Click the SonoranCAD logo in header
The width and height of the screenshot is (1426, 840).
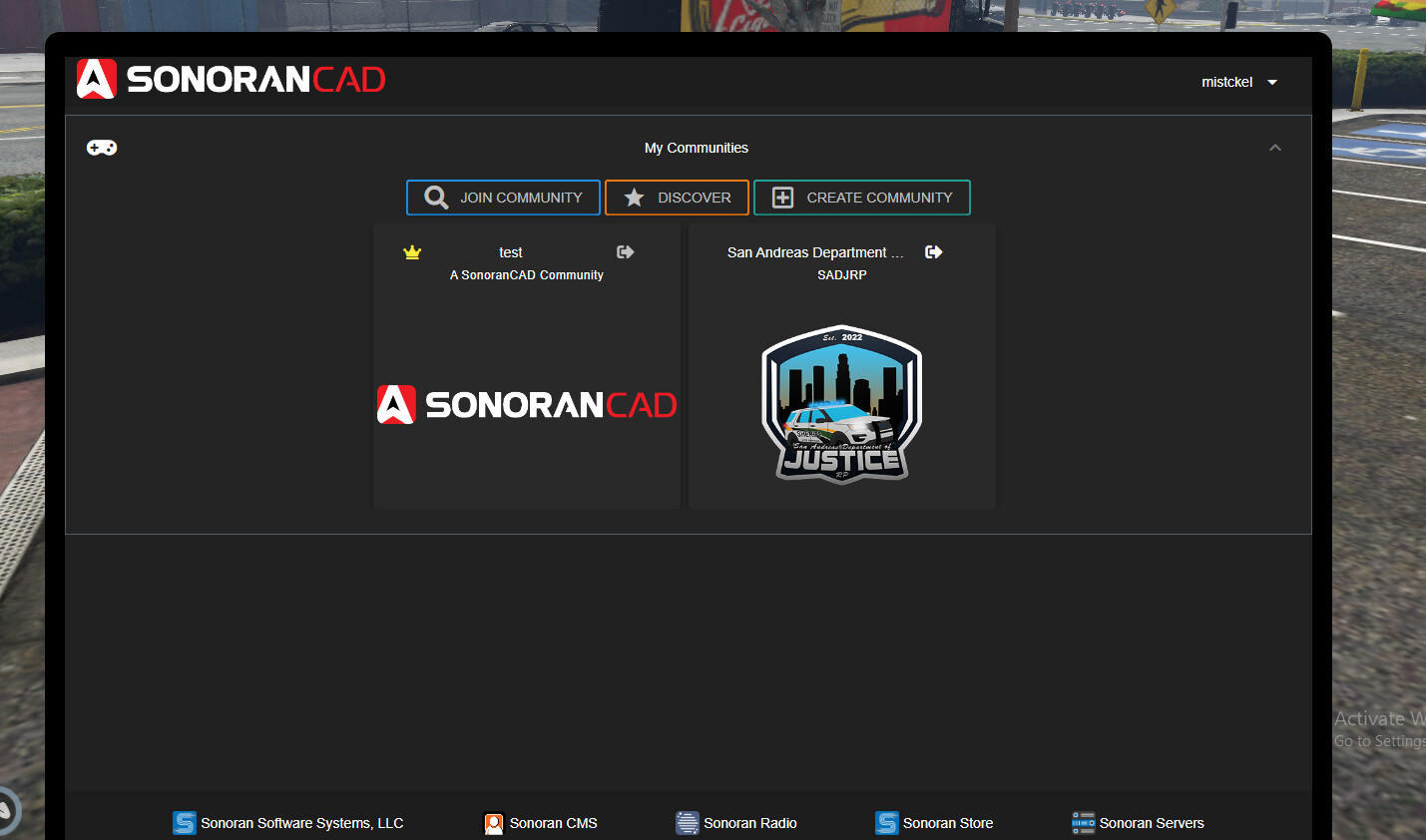232,79
